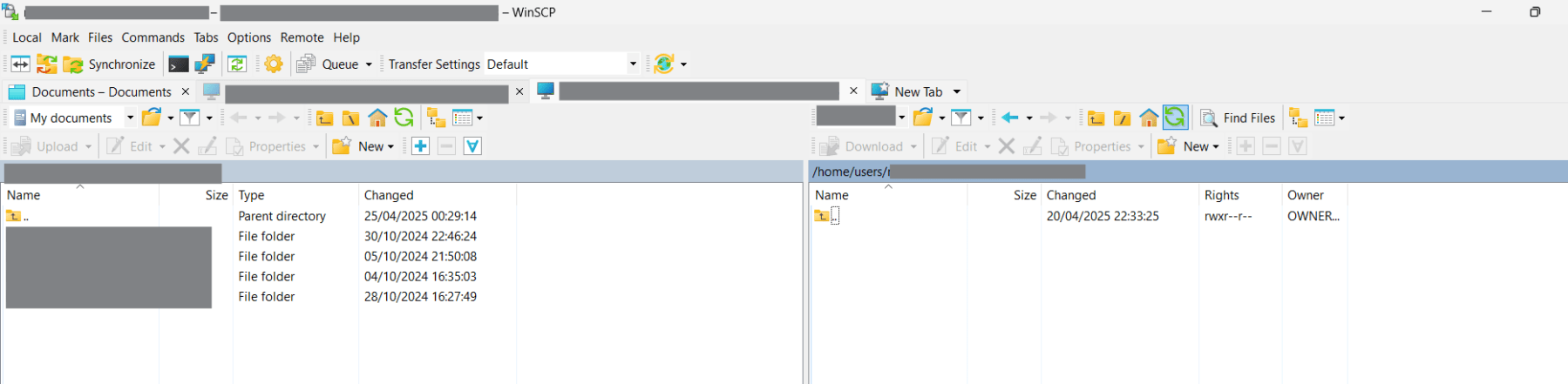
Task: Click the Find Files button
Action: coord(1238,118)
